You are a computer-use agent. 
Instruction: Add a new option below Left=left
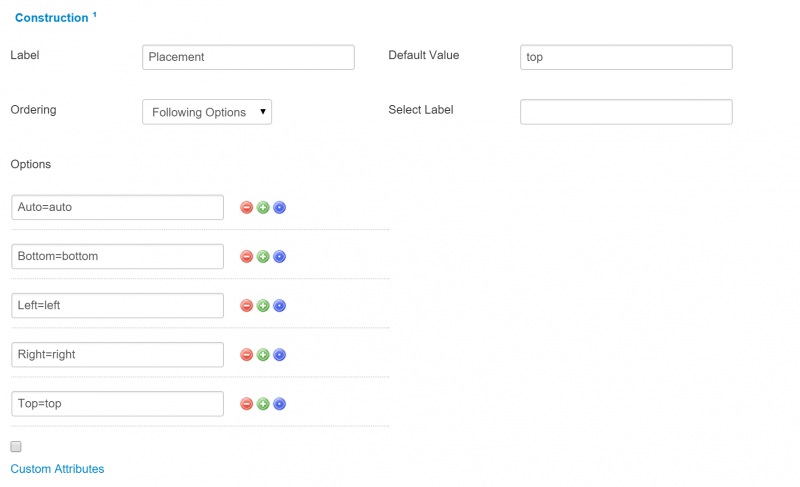pyautogui.click(x=263, y=305)
